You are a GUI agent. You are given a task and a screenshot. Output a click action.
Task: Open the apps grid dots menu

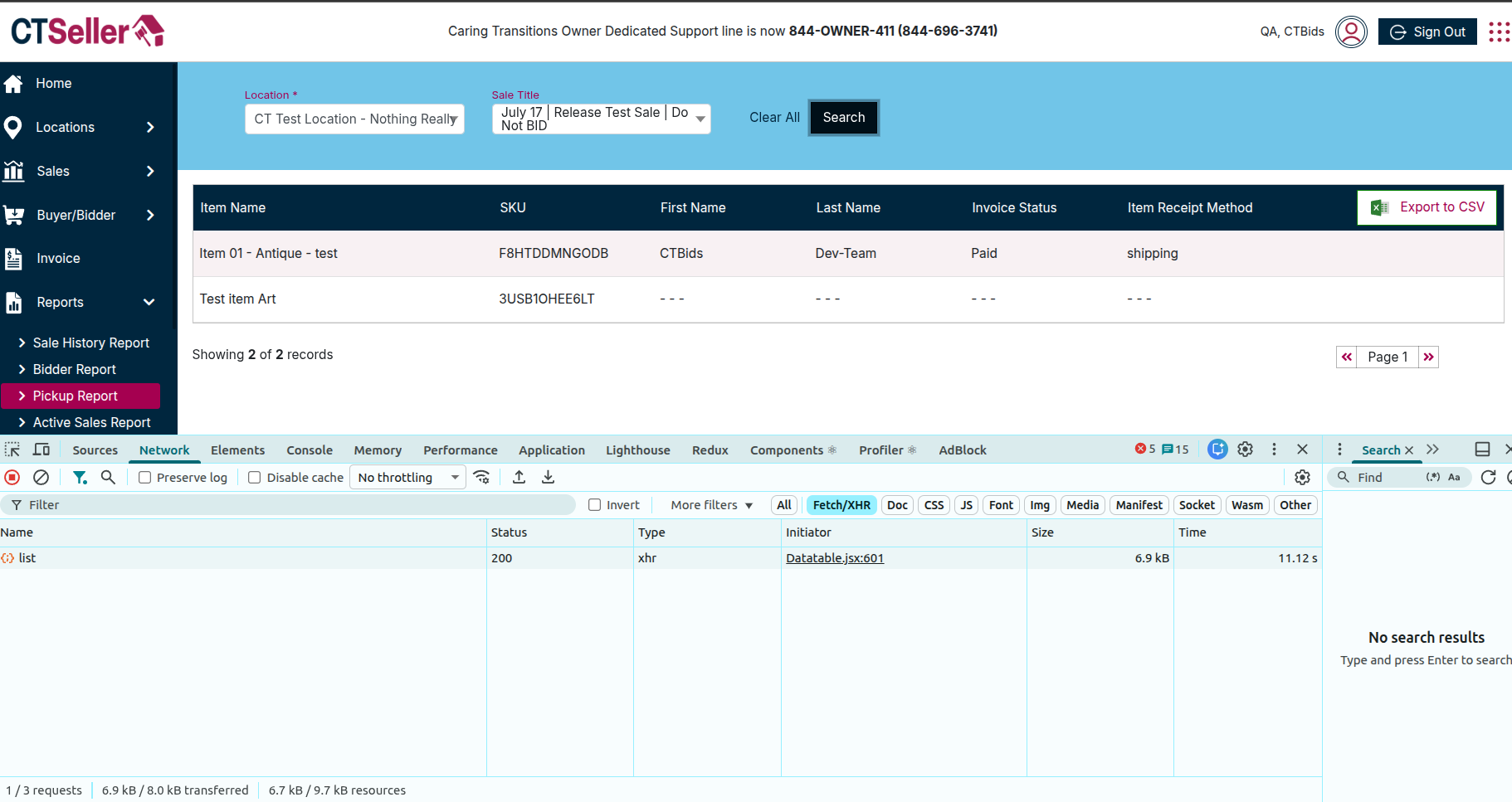tap(1499, 32)
